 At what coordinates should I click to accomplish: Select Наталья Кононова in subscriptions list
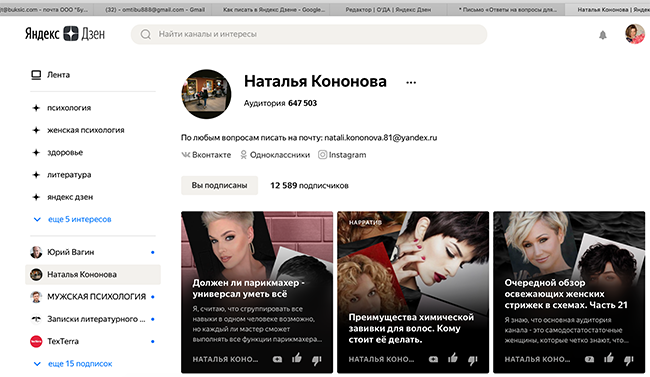(x=93, y=275)
